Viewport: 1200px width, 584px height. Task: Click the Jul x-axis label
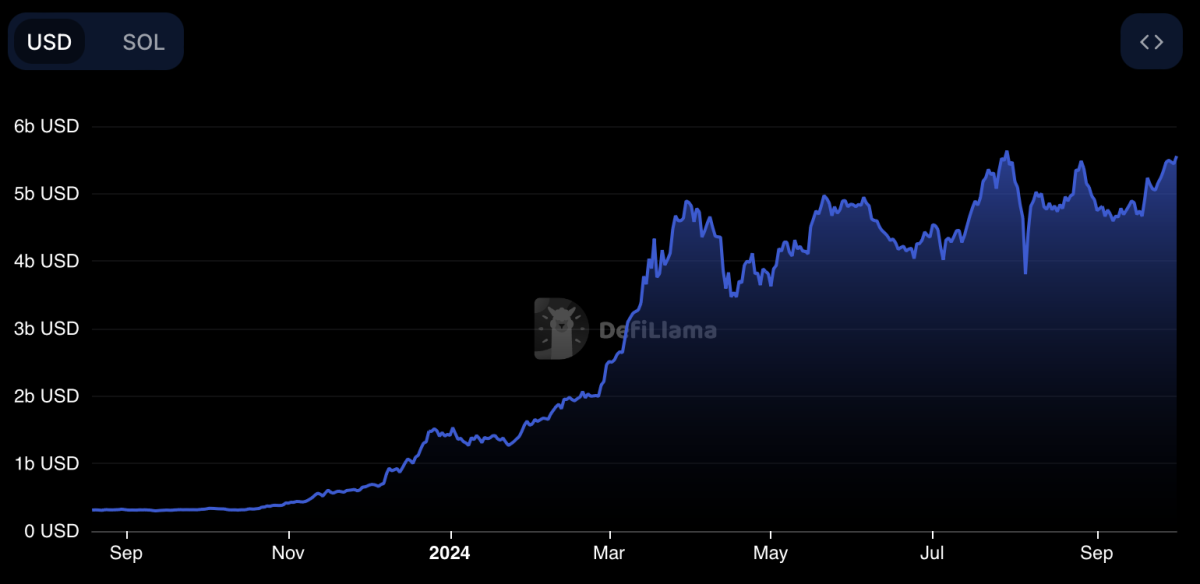pyautogui.click(x=932, y=553)
